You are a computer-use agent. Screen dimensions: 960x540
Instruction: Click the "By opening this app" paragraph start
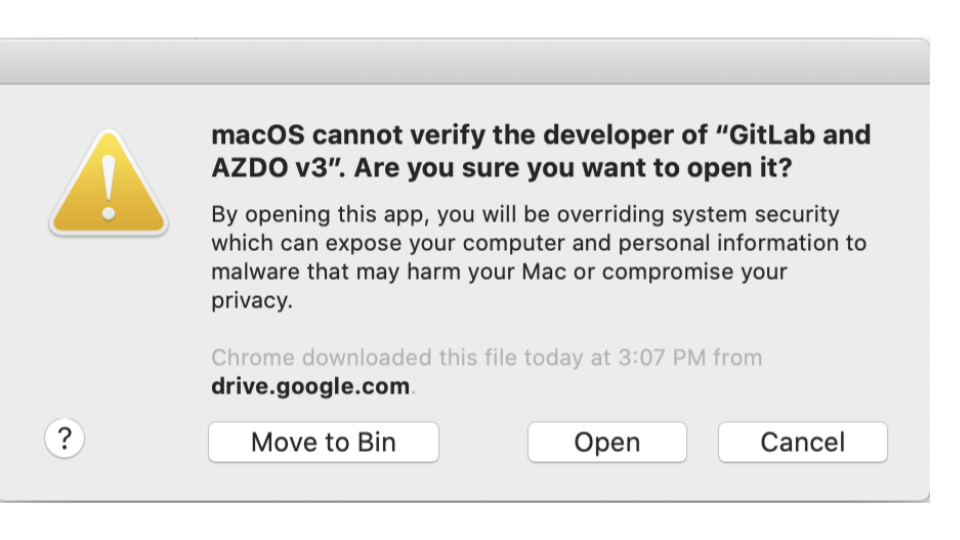[317, 214]
